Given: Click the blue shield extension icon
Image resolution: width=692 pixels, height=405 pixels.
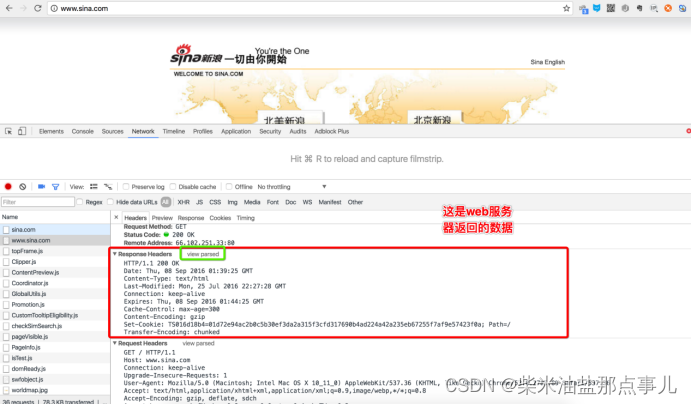Looking at the screenshot, I should pos(597,8).
